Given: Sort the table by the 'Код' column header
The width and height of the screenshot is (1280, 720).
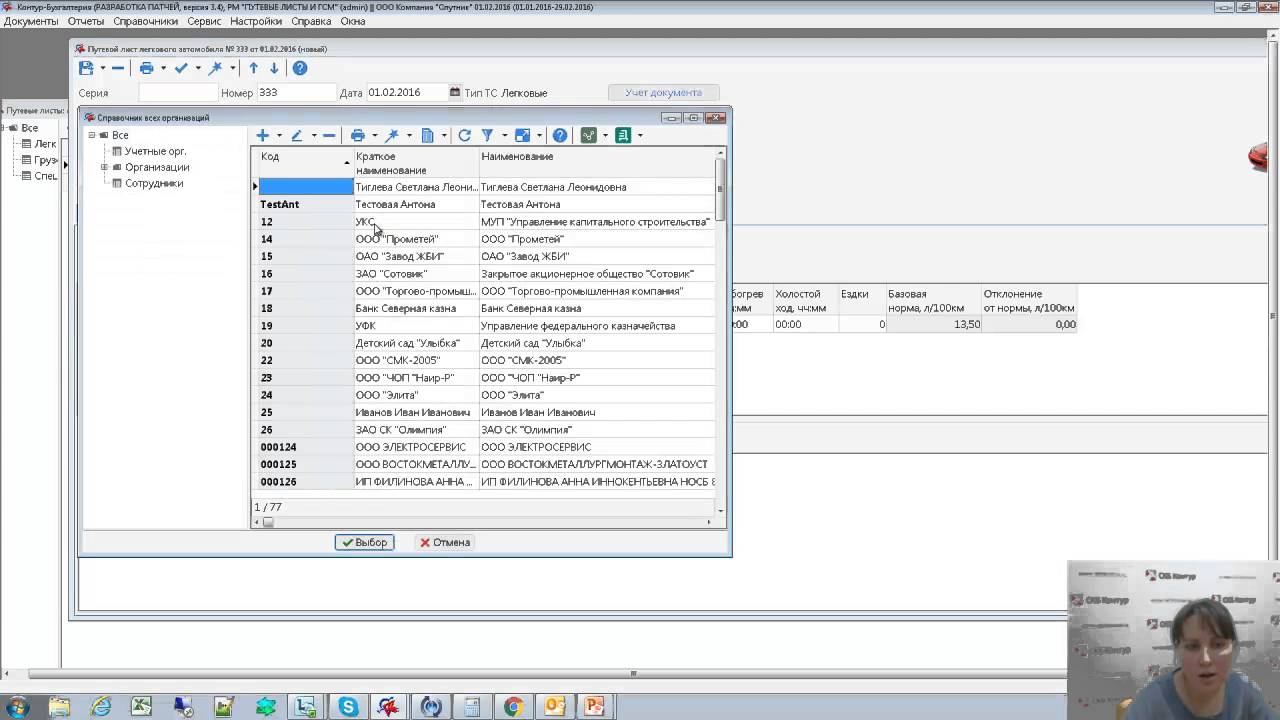Looking at the screenshot, I should point(304,163).
